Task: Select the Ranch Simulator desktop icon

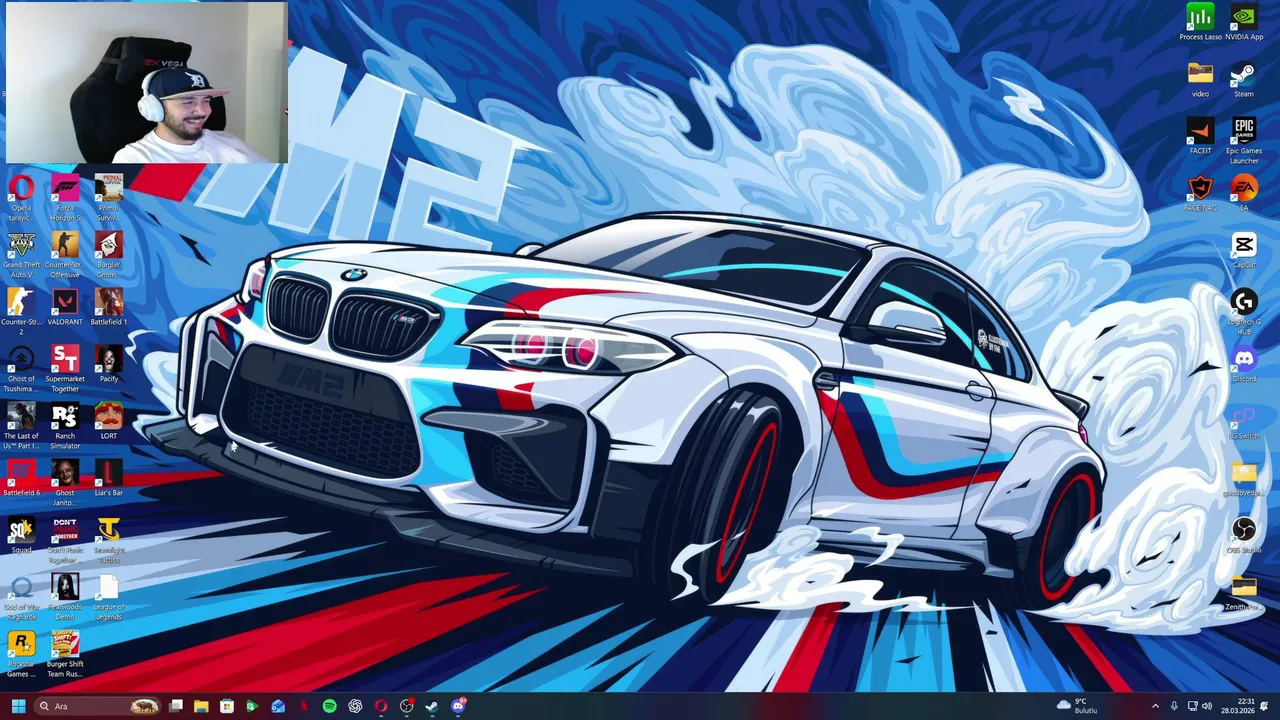Action: click(65, 426)
